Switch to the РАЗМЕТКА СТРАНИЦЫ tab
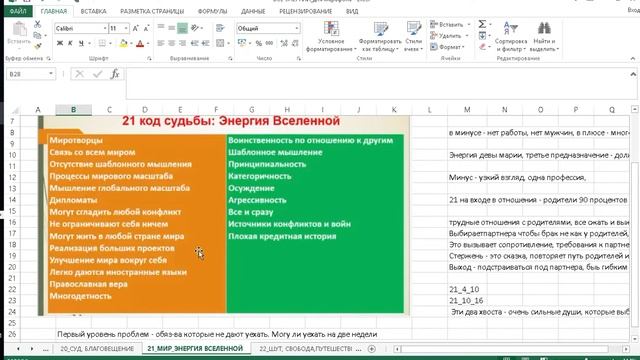The image size is (640, 360). 152,11
